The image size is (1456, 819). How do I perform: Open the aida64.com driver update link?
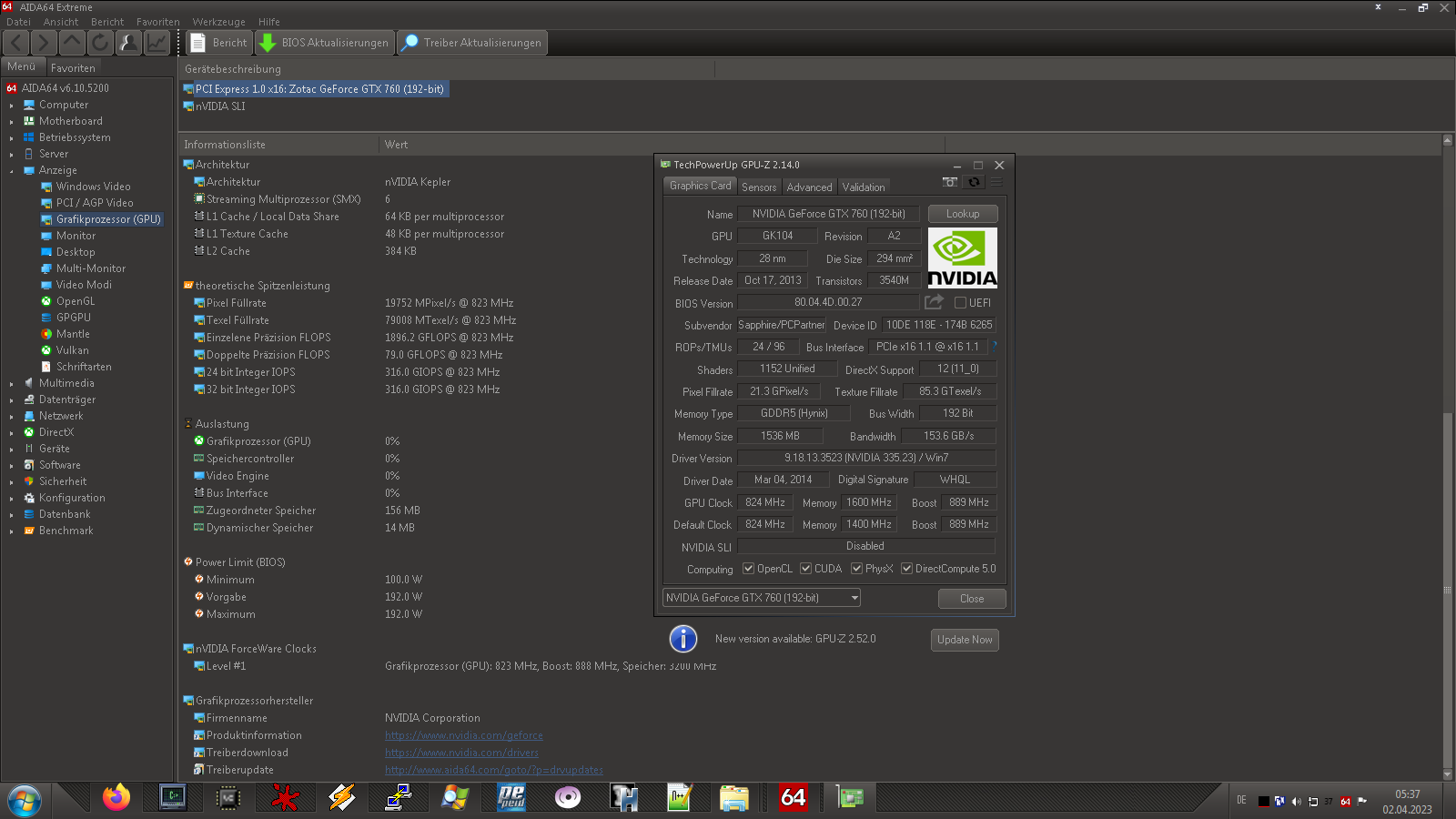pos(494,770)
